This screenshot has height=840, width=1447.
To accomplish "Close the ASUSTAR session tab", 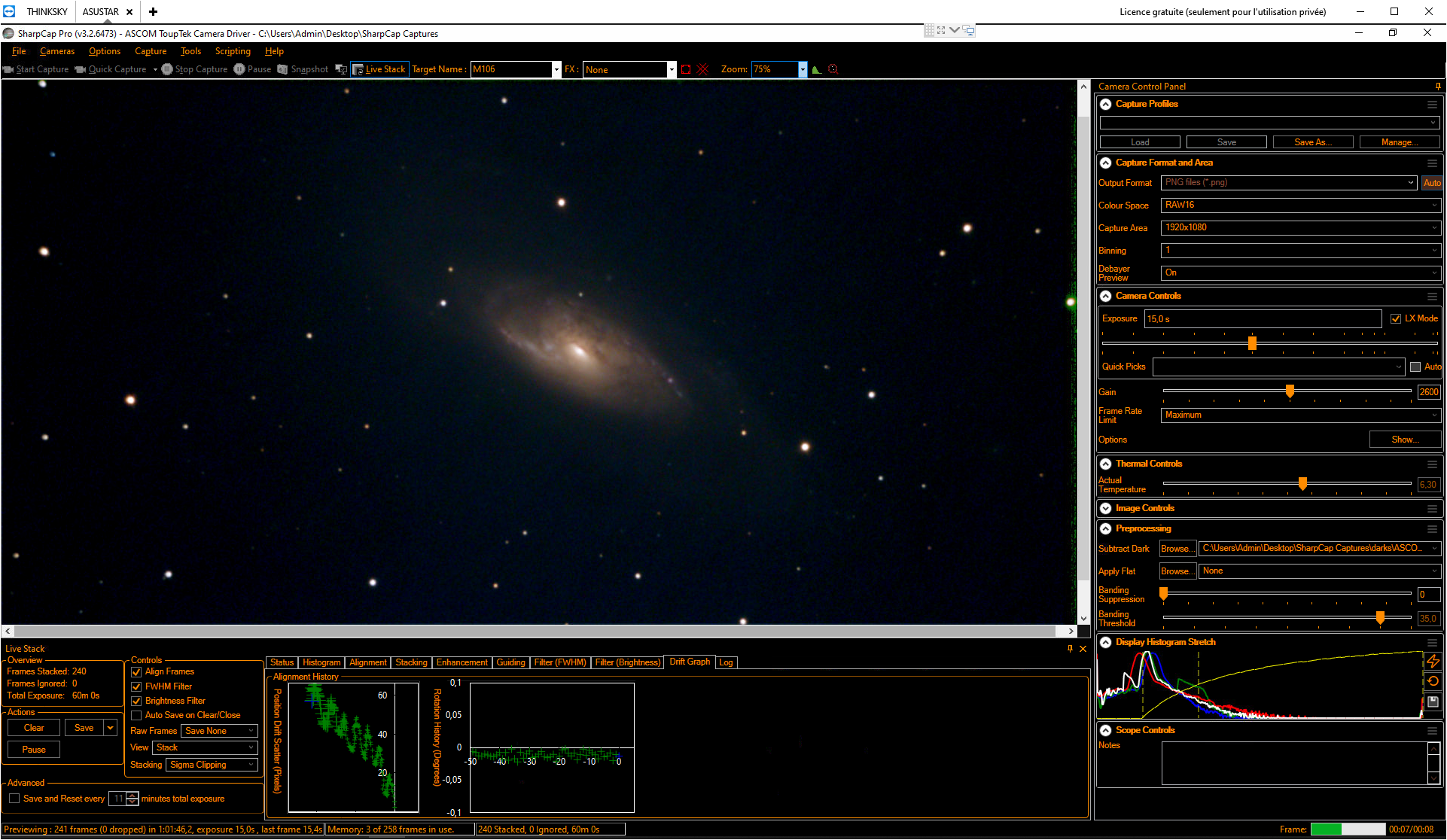I will tap(129, 12).
